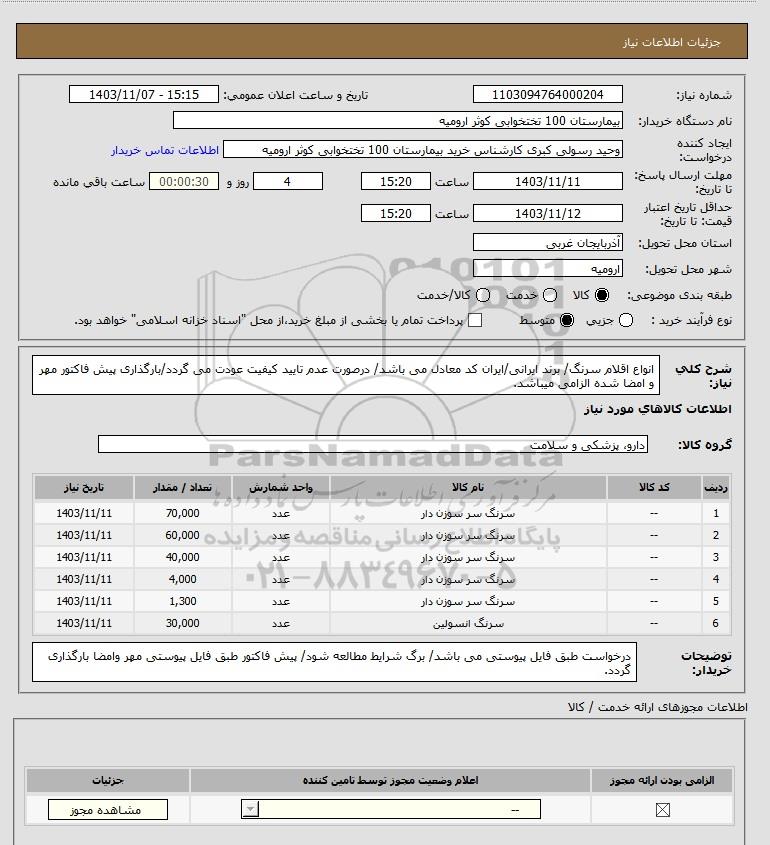770x845 pixels.
Task: Click the تعداد / مقدار column header
Action: (x=183, y=487)
